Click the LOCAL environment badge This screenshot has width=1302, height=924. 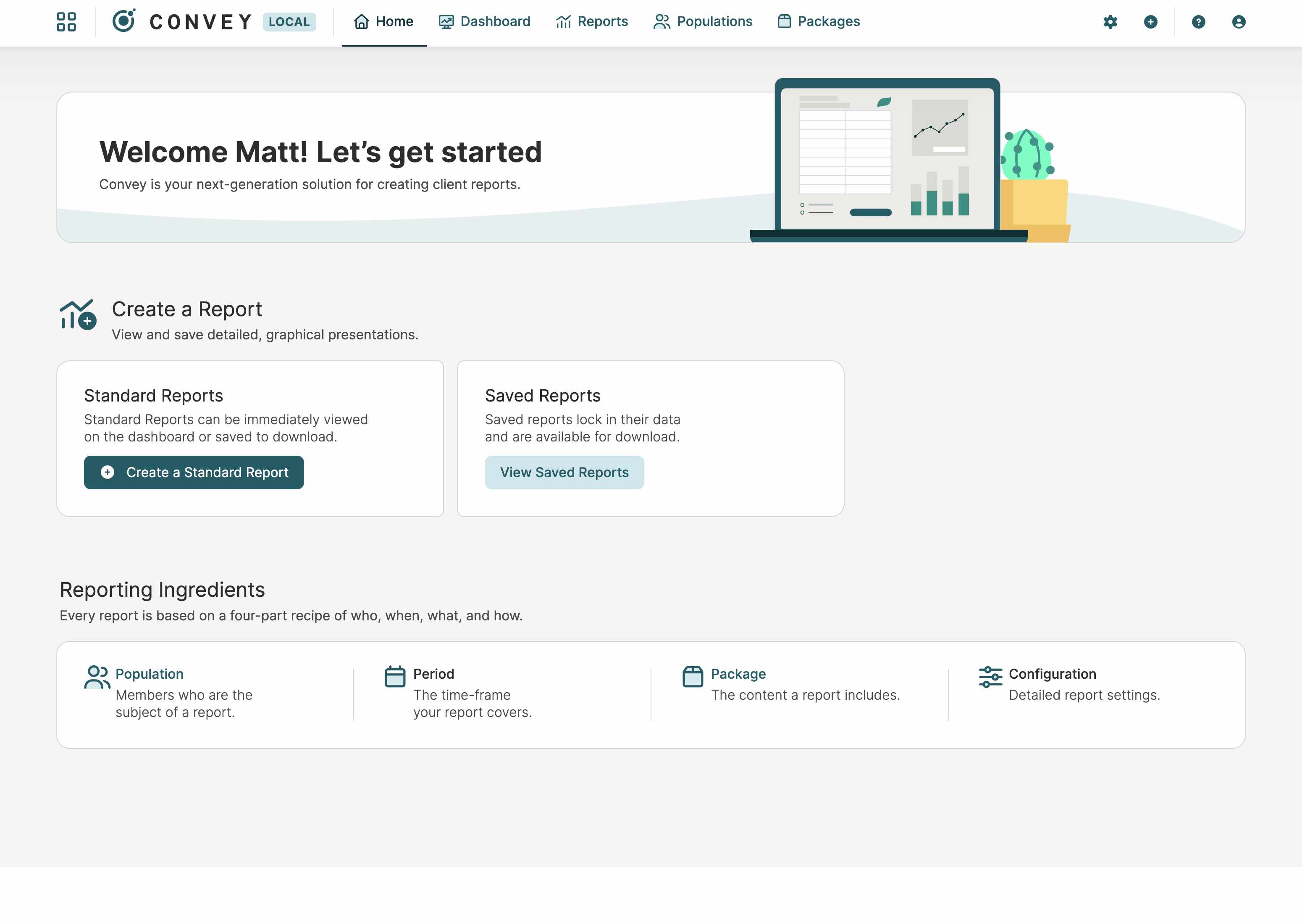pos(289,21)
